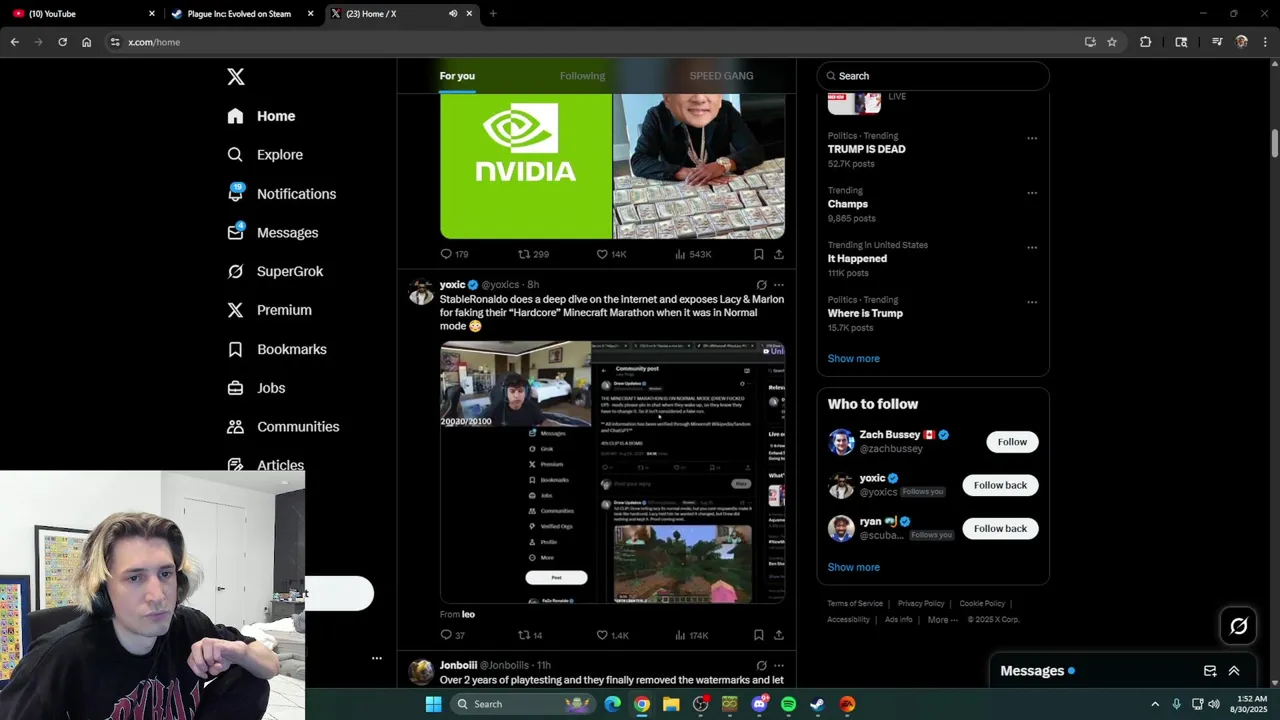Screen dimensions: 1280x720
Task: Expand the More footer menu
Action: (x=942, y=620)
